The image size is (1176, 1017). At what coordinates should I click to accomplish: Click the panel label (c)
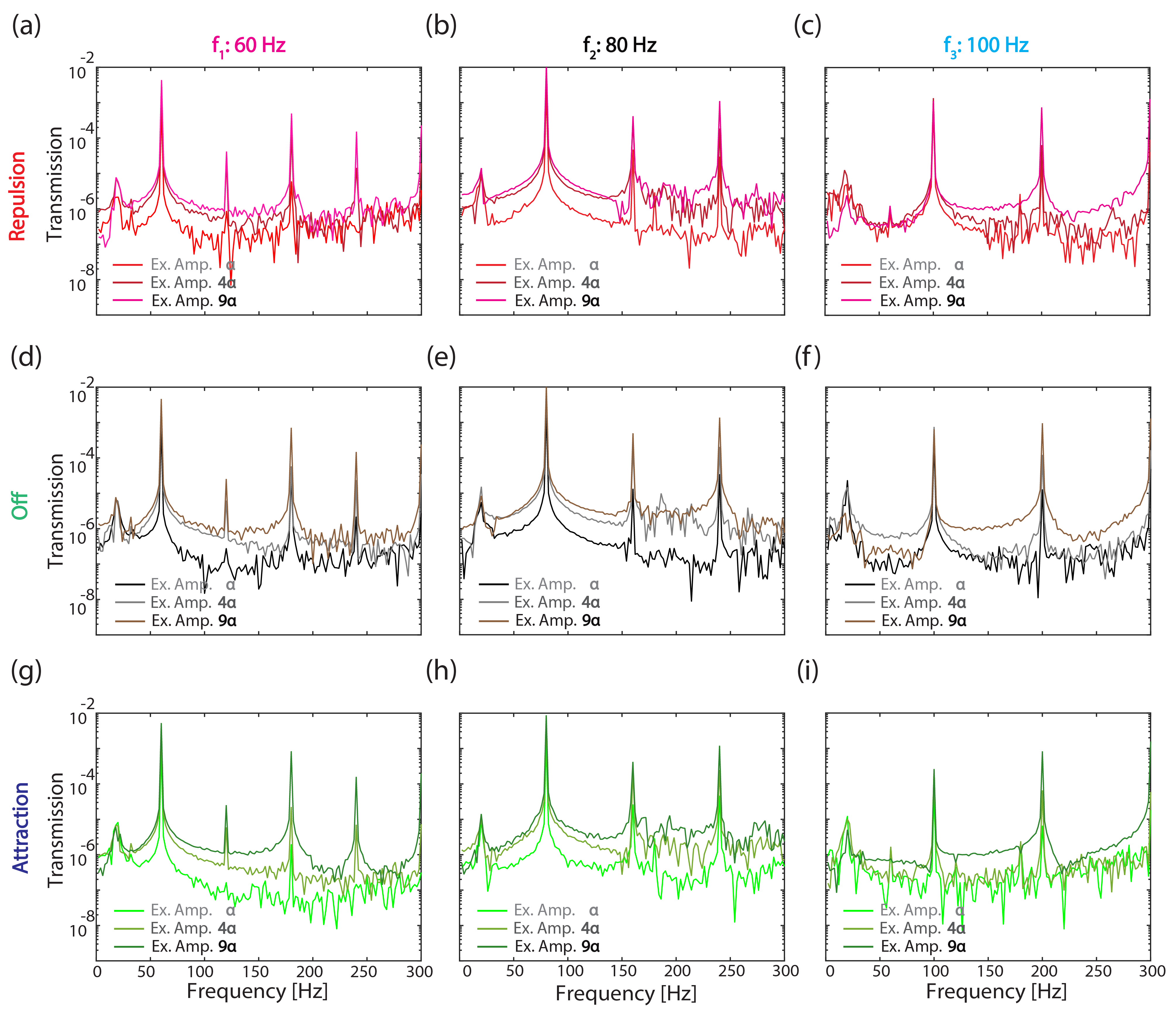click(x=808, y=26)
